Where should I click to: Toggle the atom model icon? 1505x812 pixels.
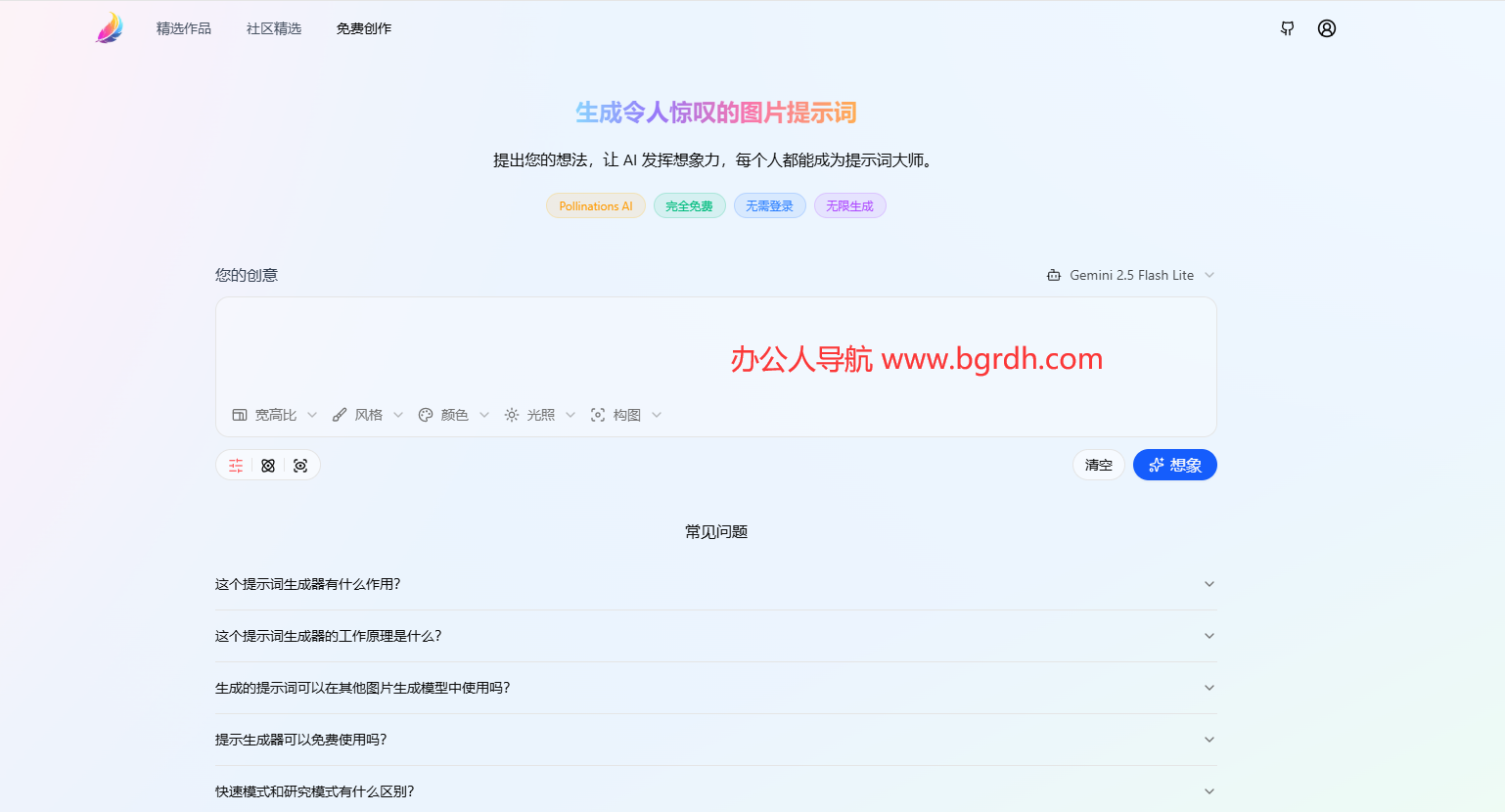(268, 465)
